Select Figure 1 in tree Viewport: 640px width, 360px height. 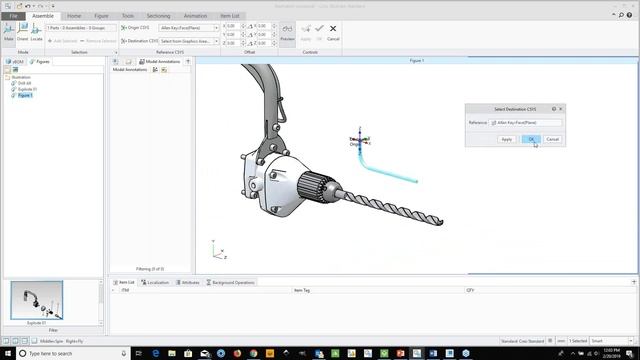tap(25, 95)
